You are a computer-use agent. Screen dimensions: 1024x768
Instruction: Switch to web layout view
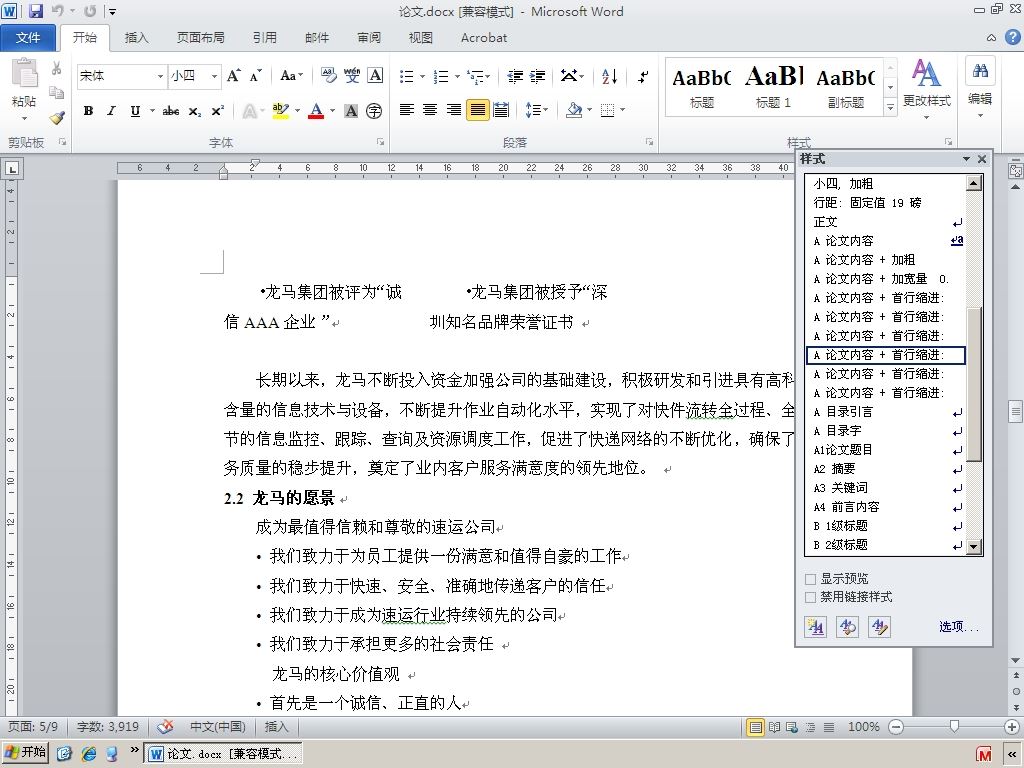(x=792, y=727)
